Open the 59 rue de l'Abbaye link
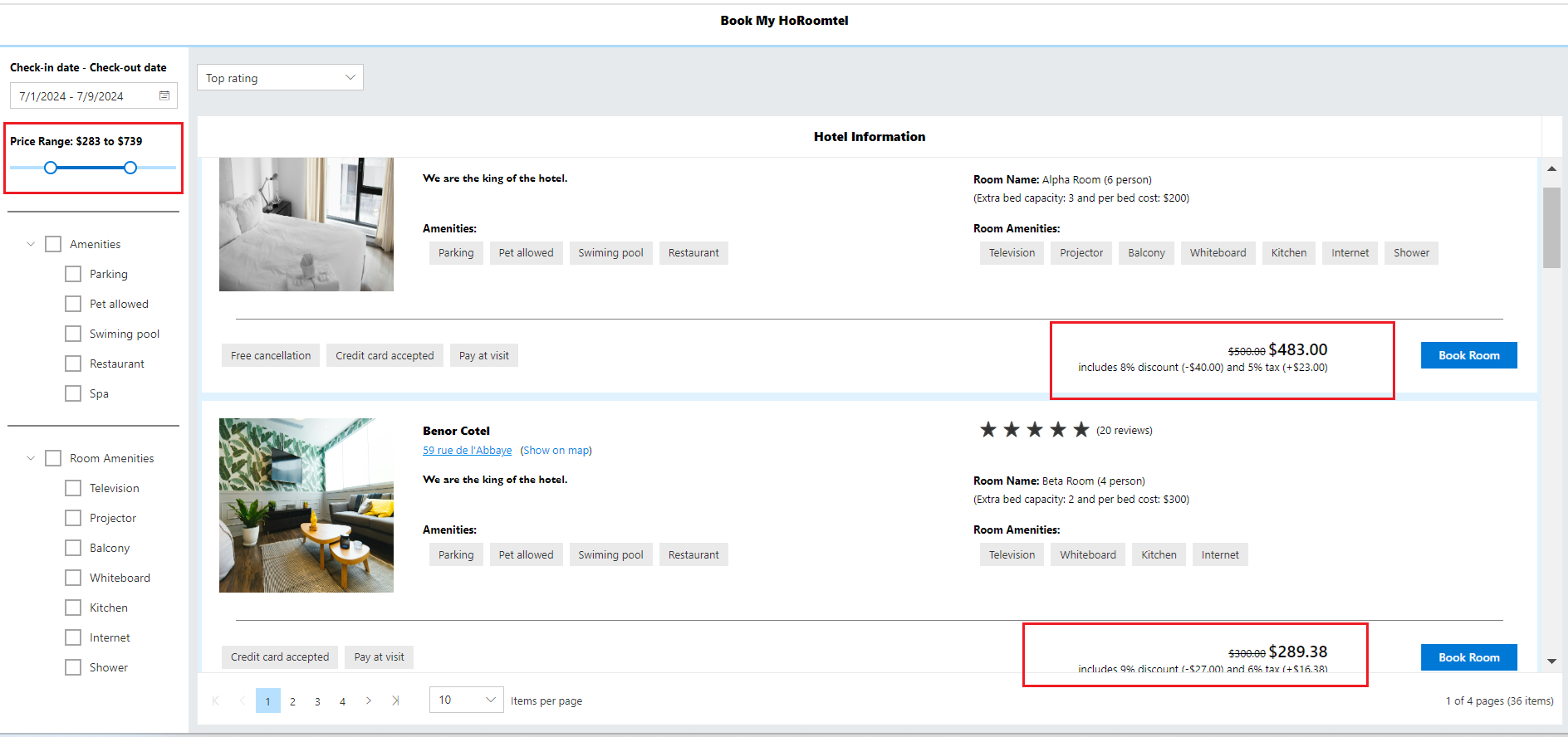1568x737 pixels. click(467, 451)
